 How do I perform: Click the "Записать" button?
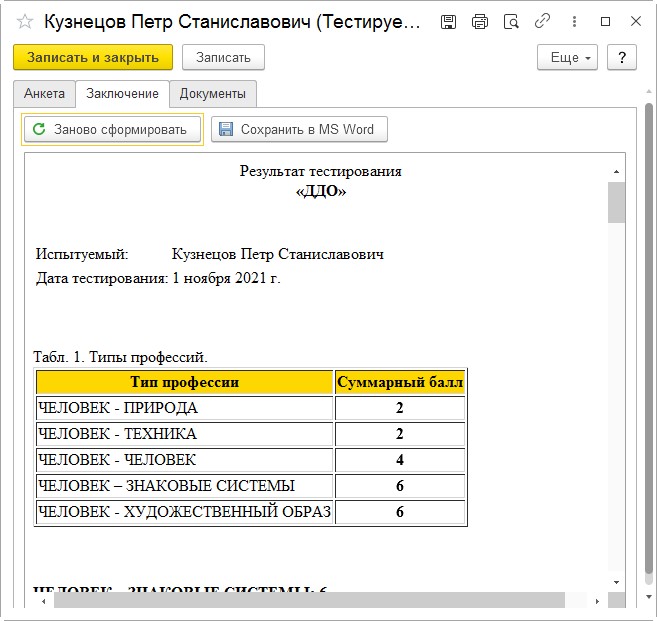pyautogui.click(x=223, y=58)
